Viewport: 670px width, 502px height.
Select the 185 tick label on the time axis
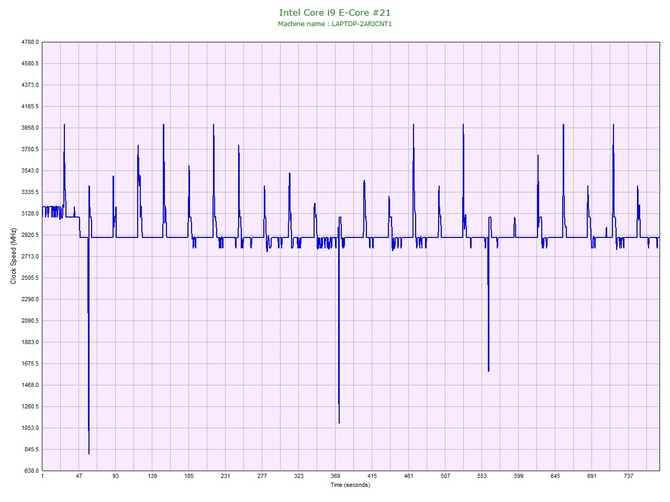[189, 476]
